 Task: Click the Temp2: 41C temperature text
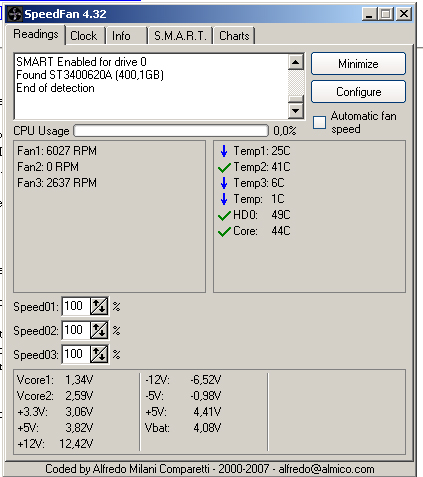pos(262,167)
